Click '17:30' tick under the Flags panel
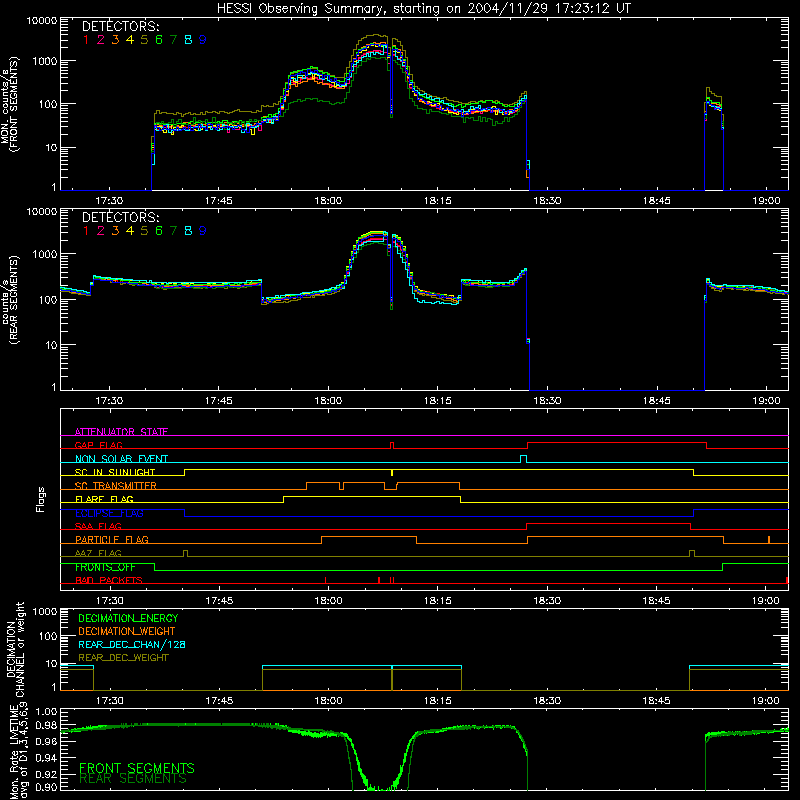Screen dimensions: 800x800 110,601
